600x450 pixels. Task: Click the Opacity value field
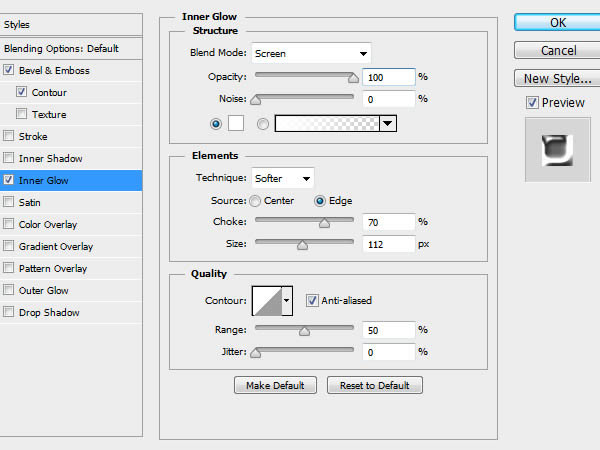(x=389, y=77)
